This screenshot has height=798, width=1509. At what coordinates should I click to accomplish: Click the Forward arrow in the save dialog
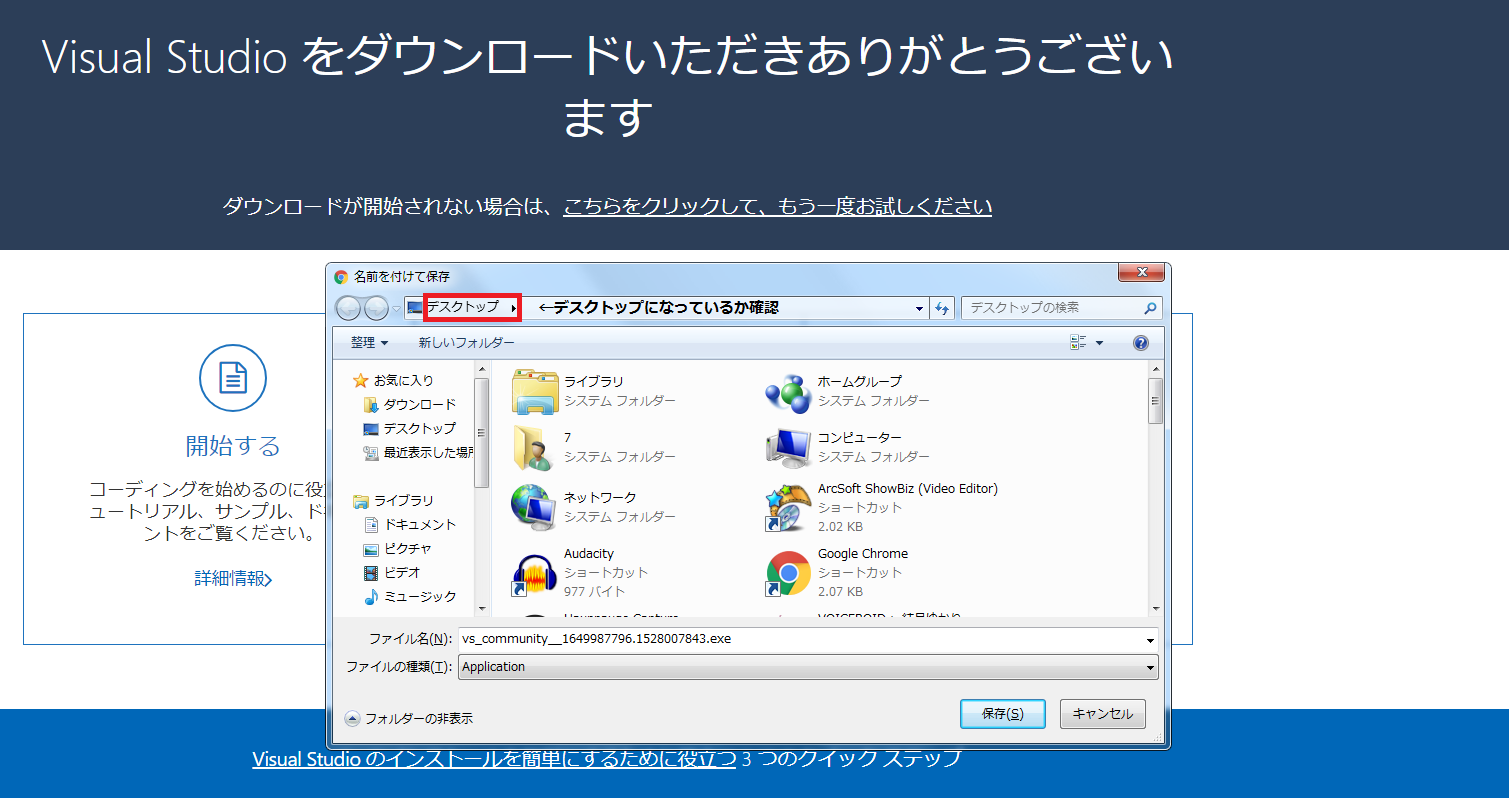[376, 308]
